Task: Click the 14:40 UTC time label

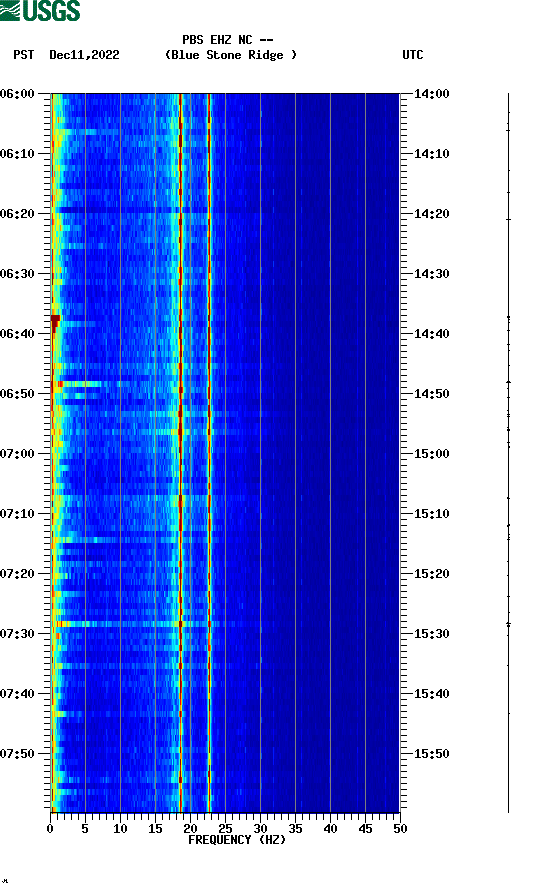Action: coord(431,333)
